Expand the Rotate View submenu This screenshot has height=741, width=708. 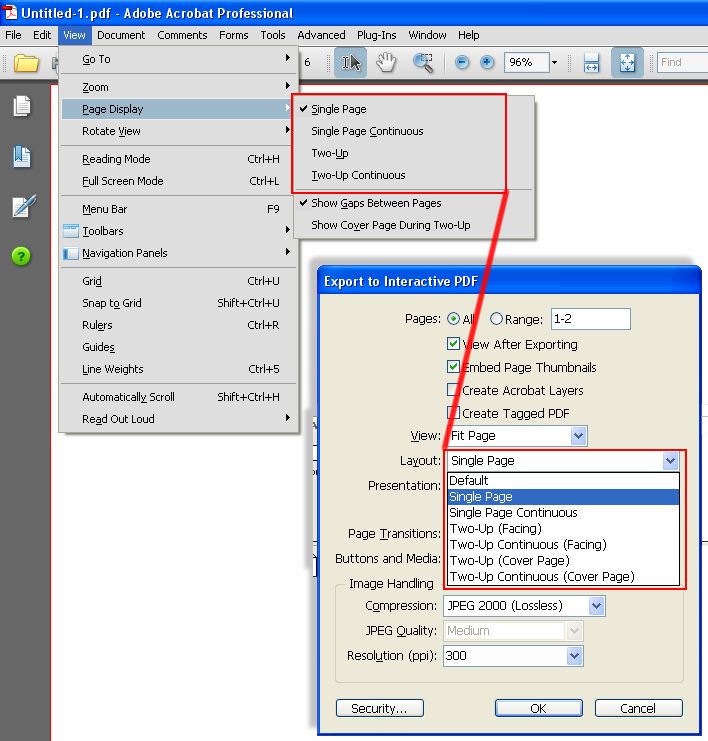[x=179, y=131]
